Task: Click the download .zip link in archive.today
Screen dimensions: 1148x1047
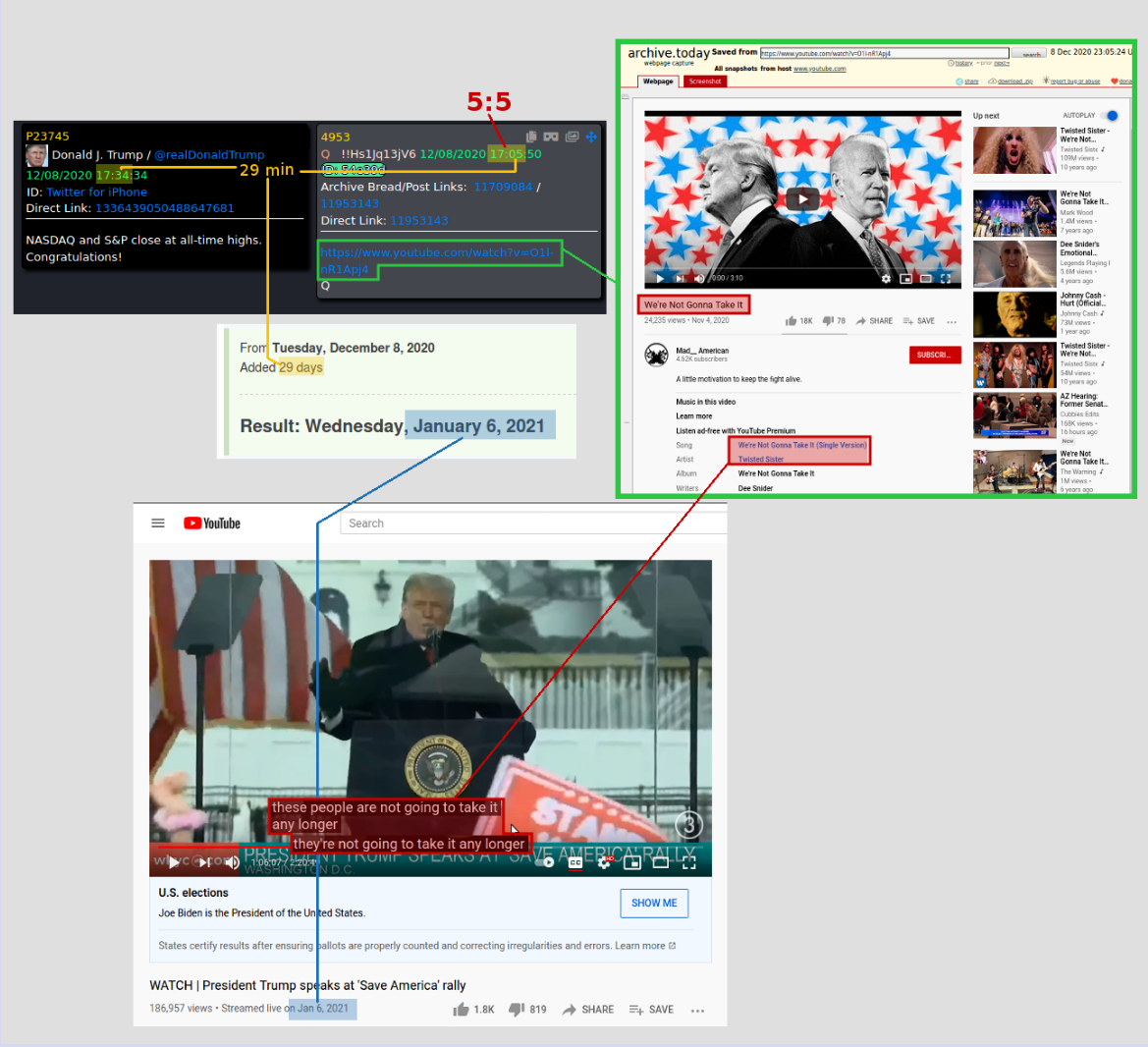Action: tap(1014, 82)
